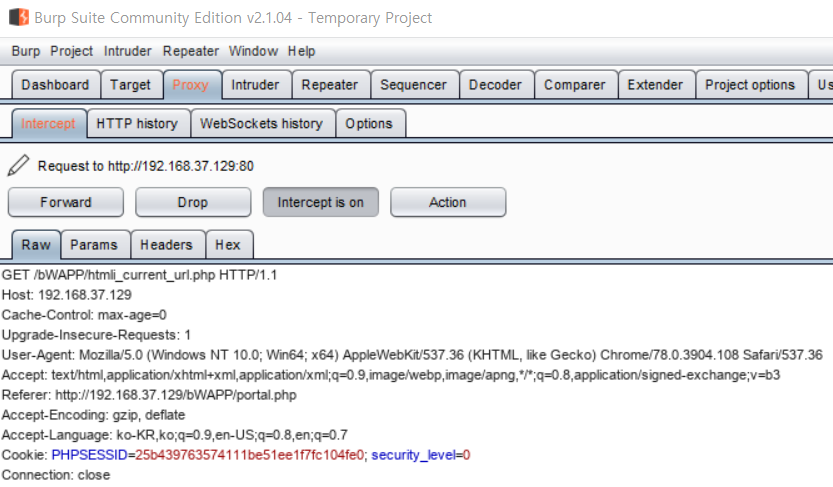
Task: Click the Upgrade-Insecure-Requests: 1 line
Action: (96, 335)
